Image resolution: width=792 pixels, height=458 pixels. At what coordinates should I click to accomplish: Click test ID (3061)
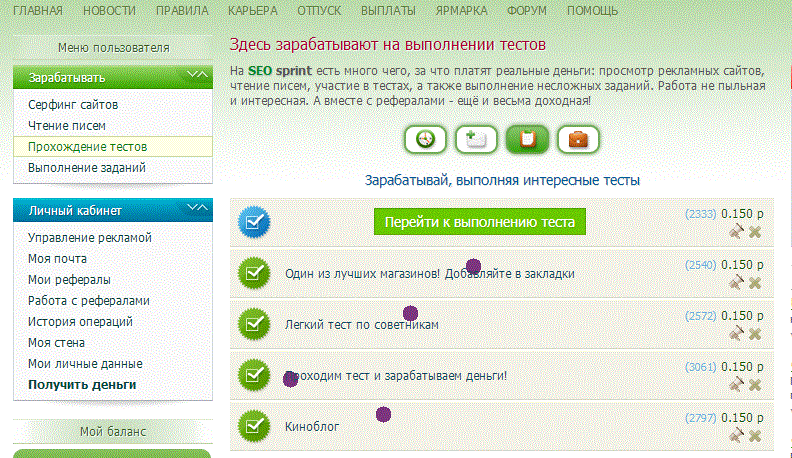[x=701, y=367]
